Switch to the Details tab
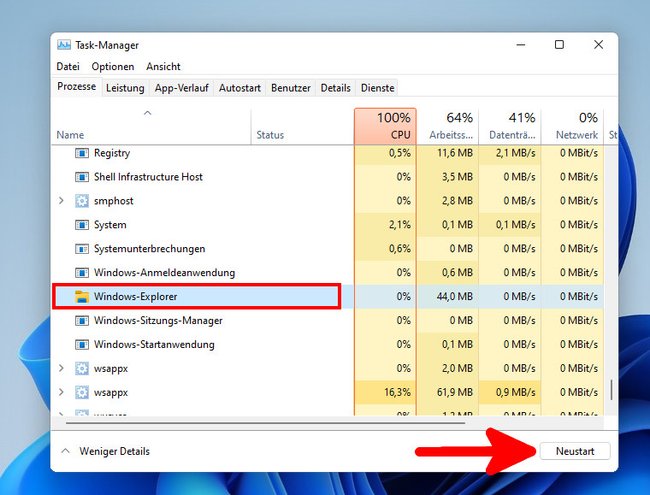 (x=335, y=88)
